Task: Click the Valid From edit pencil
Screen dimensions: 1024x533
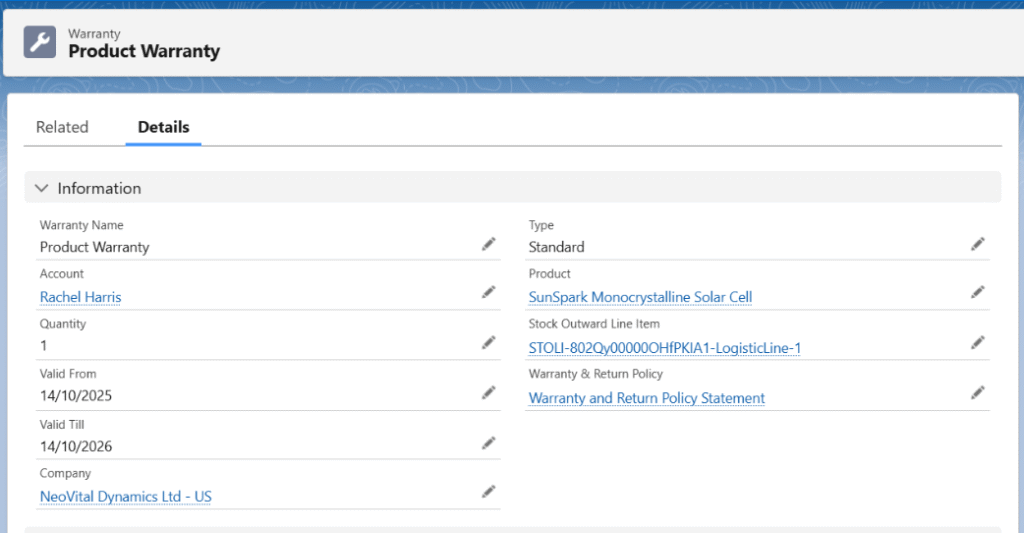Action: point(488,392)
